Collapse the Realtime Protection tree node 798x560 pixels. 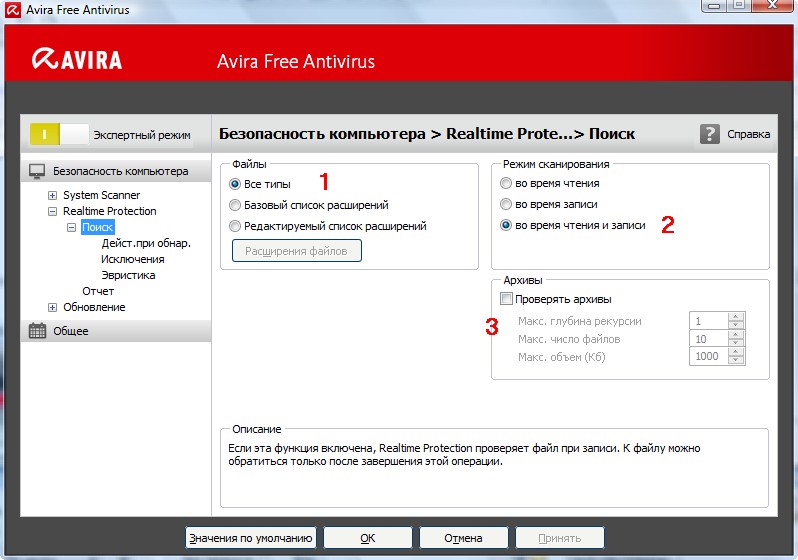52,211
